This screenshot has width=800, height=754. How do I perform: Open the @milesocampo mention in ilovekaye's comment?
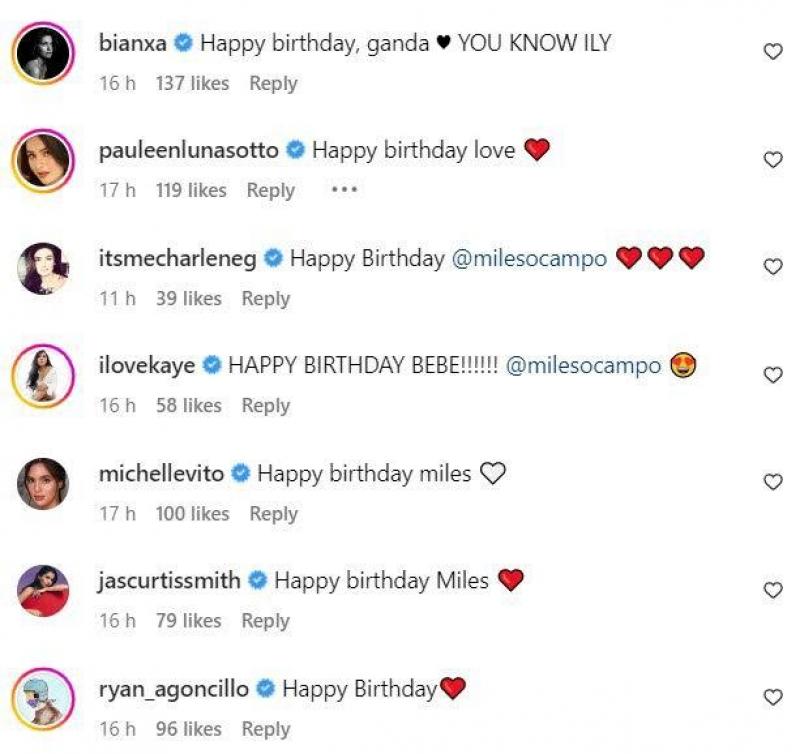click(583, 366)
